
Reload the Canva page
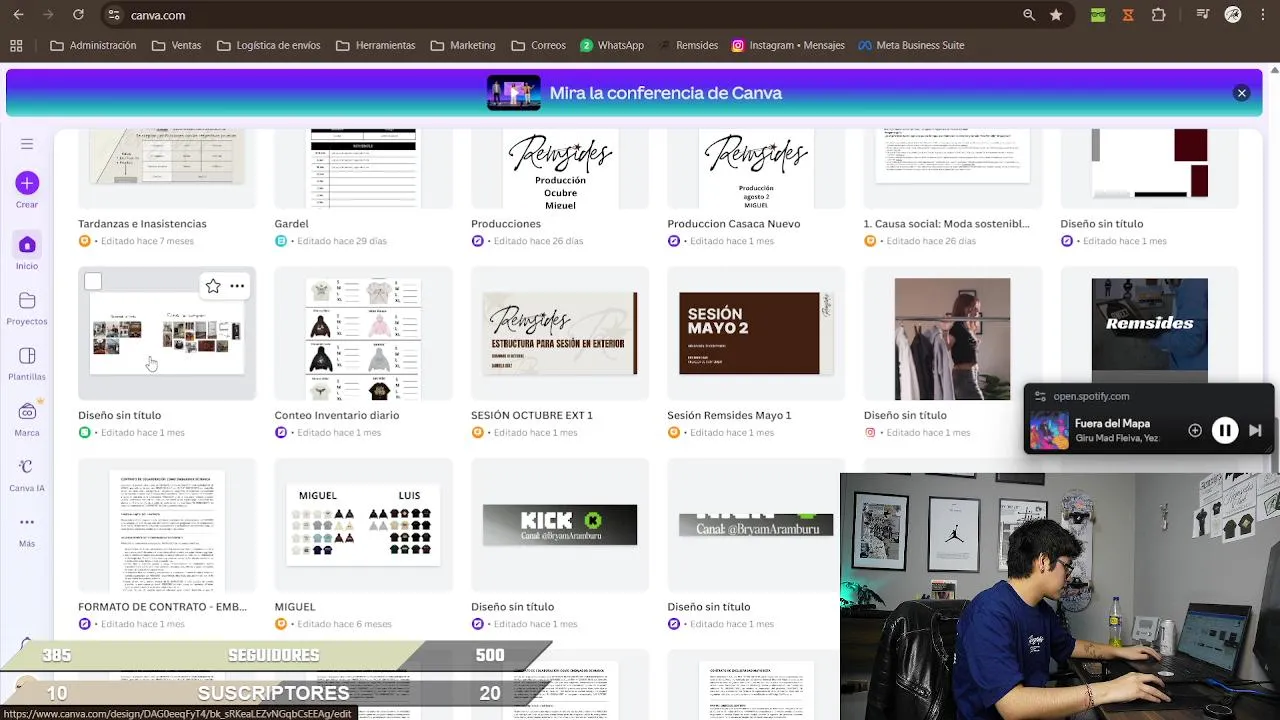pyautogui.click(x=78, y=15)
